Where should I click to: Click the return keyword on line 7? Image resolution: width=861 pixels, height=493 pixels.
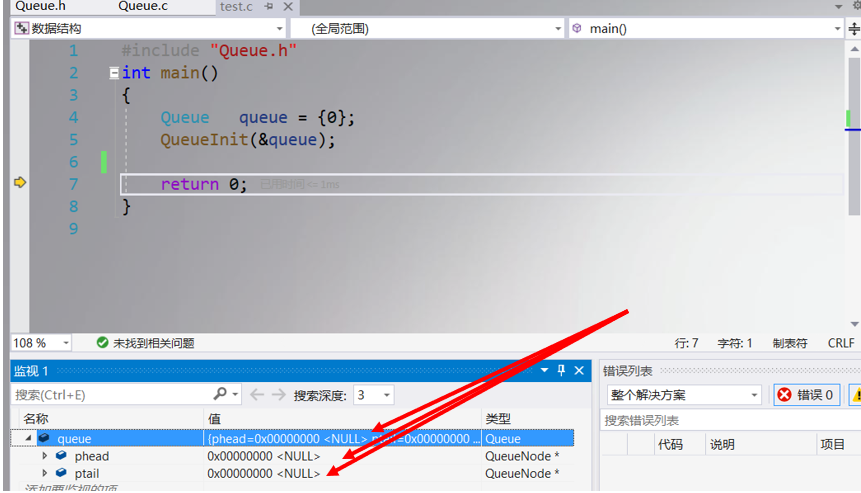189,184
